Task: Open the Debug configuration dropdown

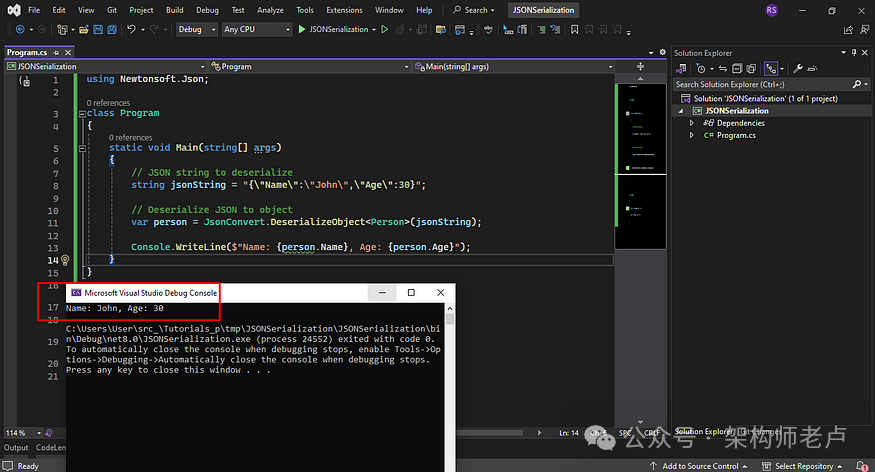Action: [197, 30]
